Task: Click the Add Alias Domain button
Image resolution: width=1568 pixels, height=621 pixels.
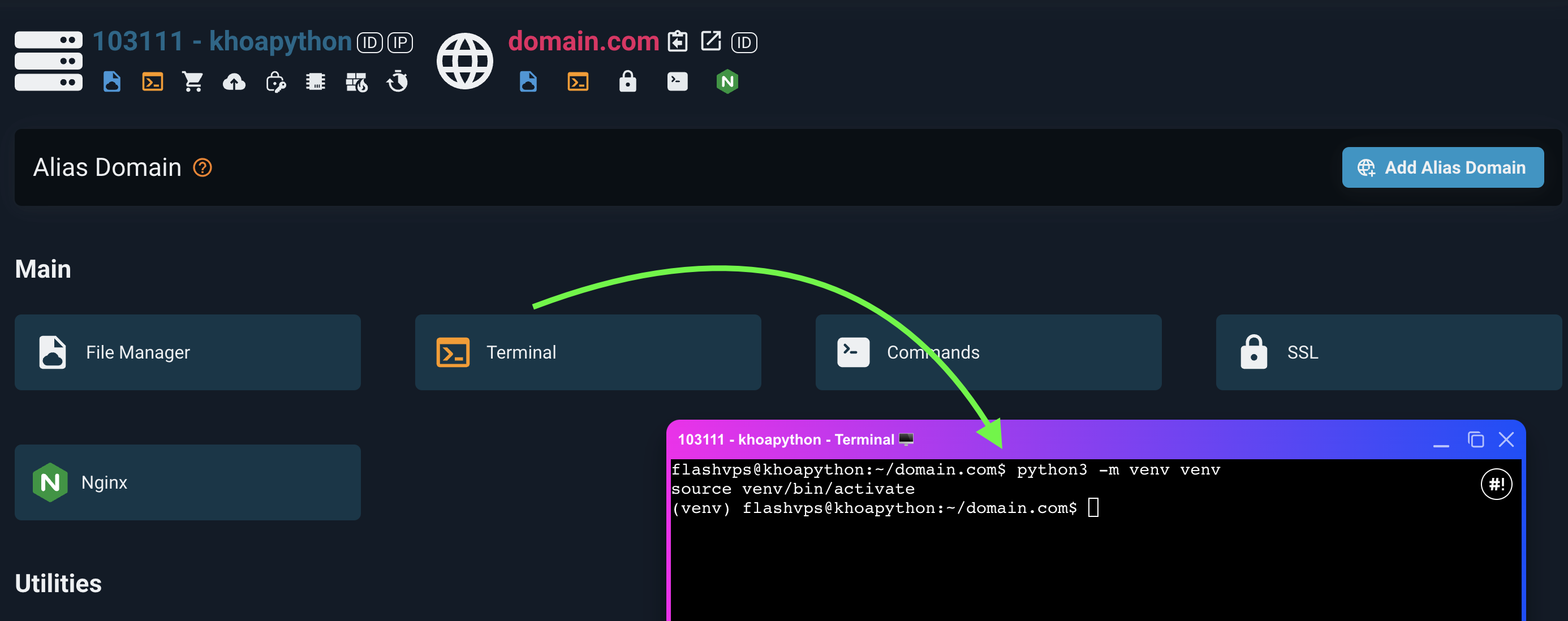Action: coord(1442,167)
